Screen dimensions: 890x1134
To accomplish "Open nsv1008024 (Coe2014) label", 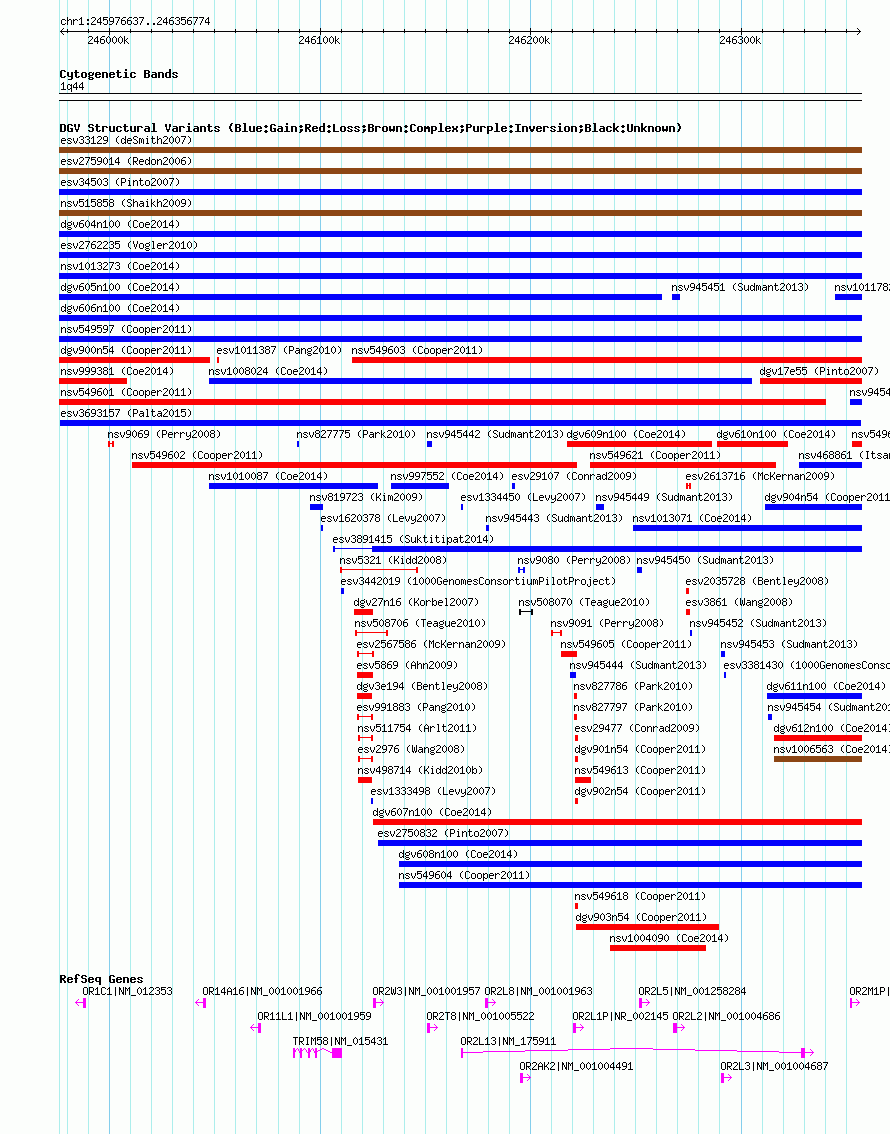I will click(268, 371).
